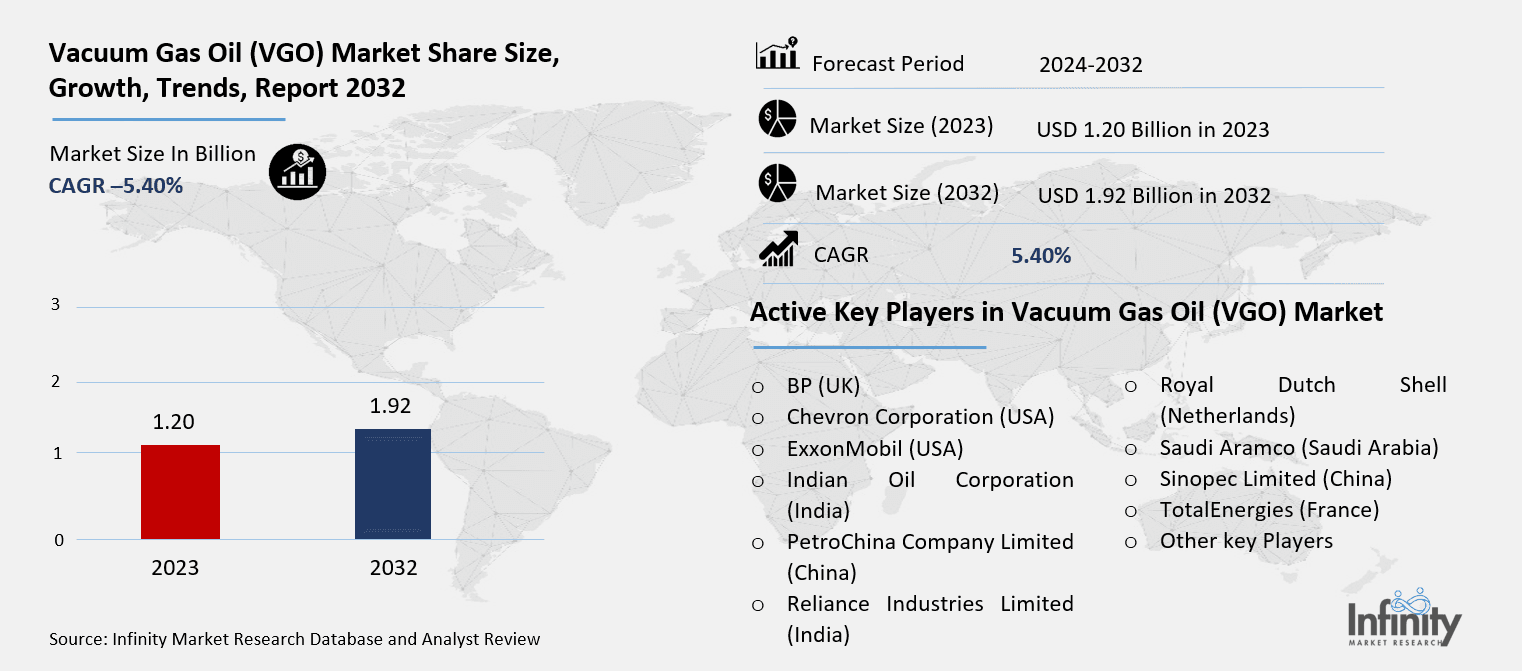Select the TotalEnergies (France) list entry
The height and width of the screenshot is (671, 1522).
point(1270,510)
